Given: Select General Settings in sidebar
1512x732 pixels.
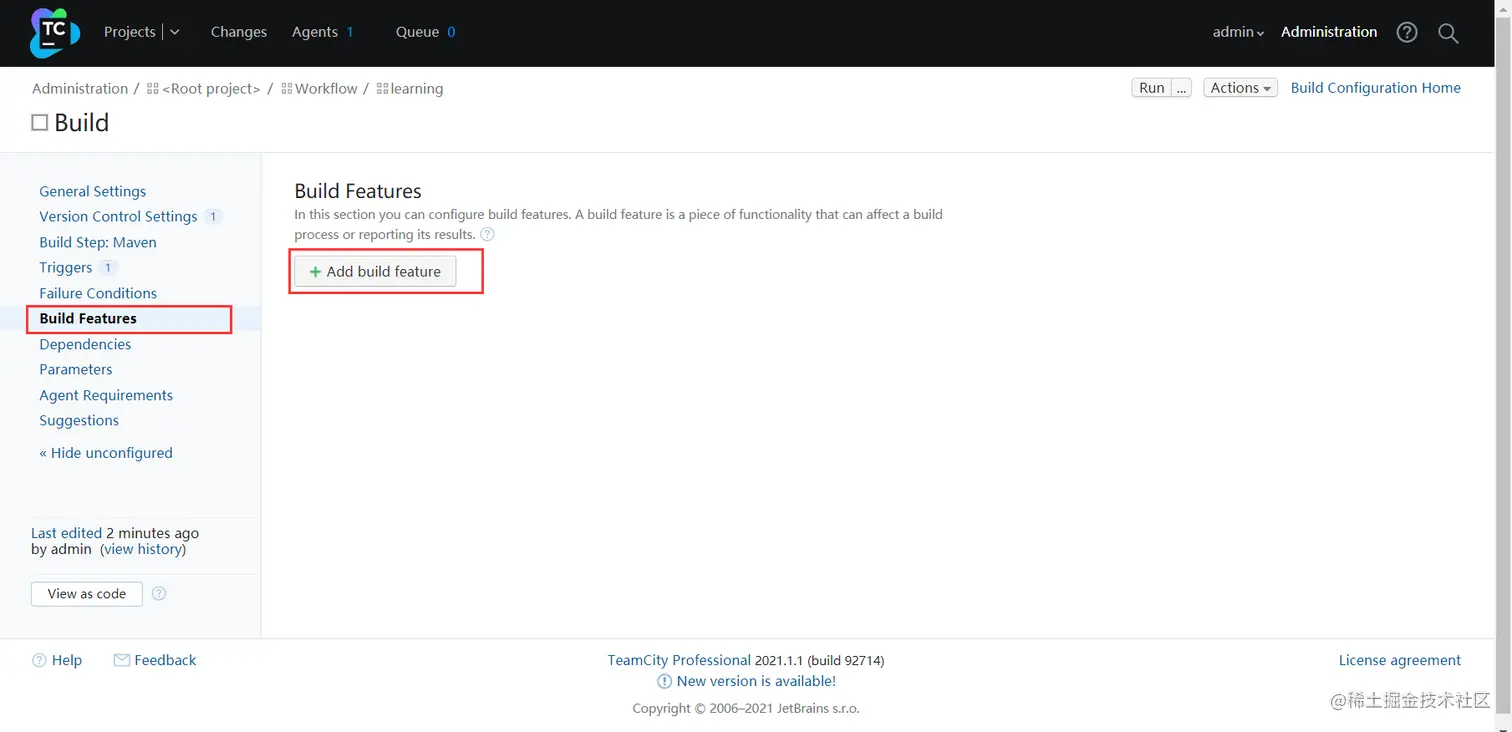Looking at the screenshot, I should coord(92,191).
